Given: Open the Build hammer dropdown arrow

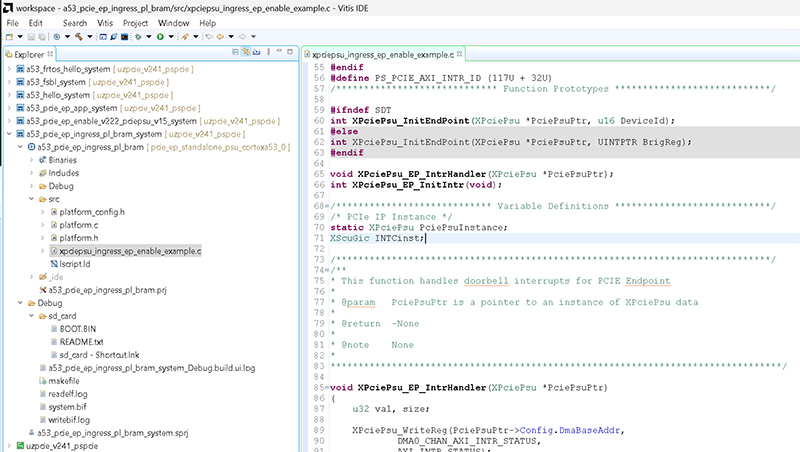Looking at the screenshot, I should click(x=90, y=37).
